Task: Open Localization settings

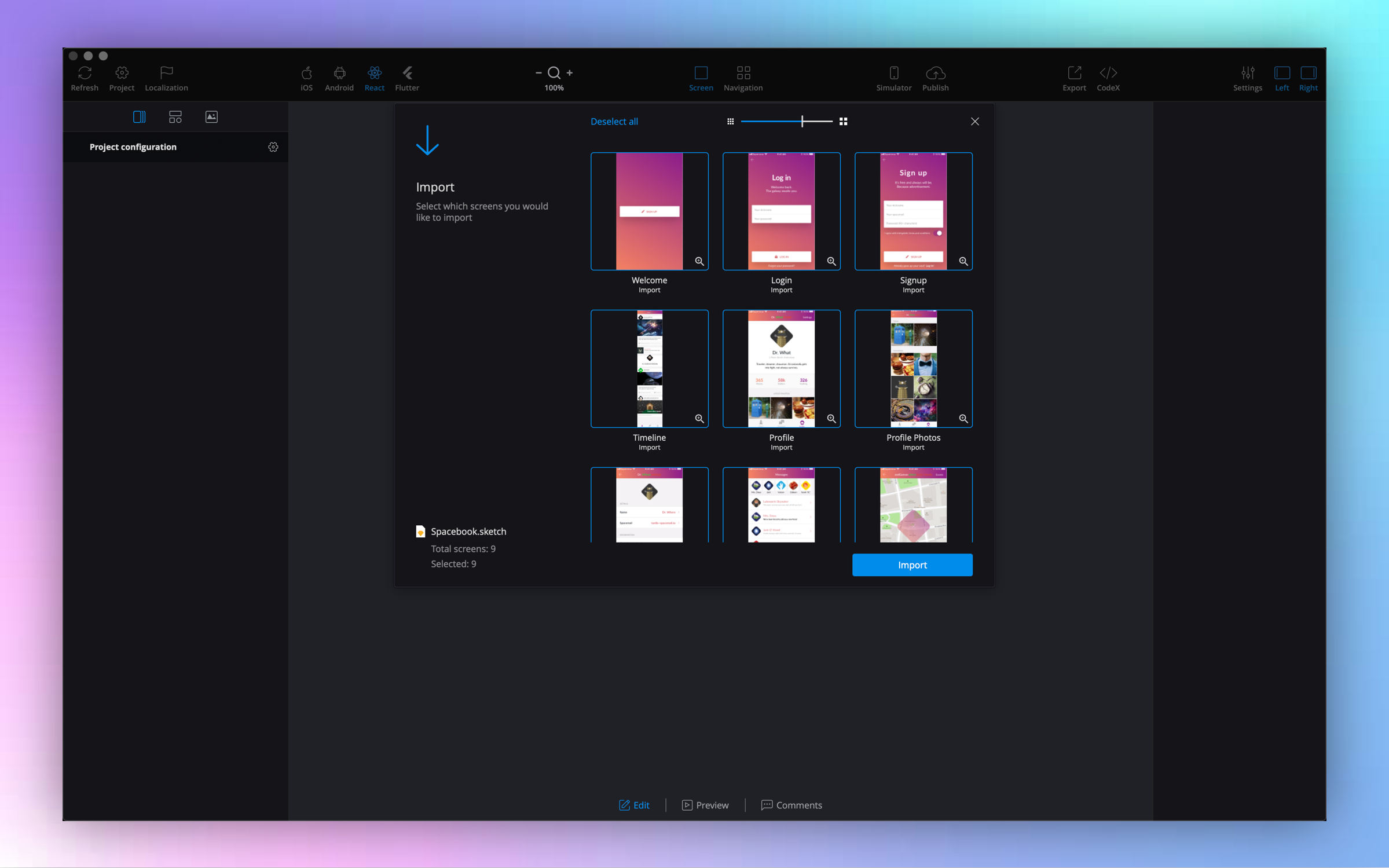Action: (x=166, y=74)
